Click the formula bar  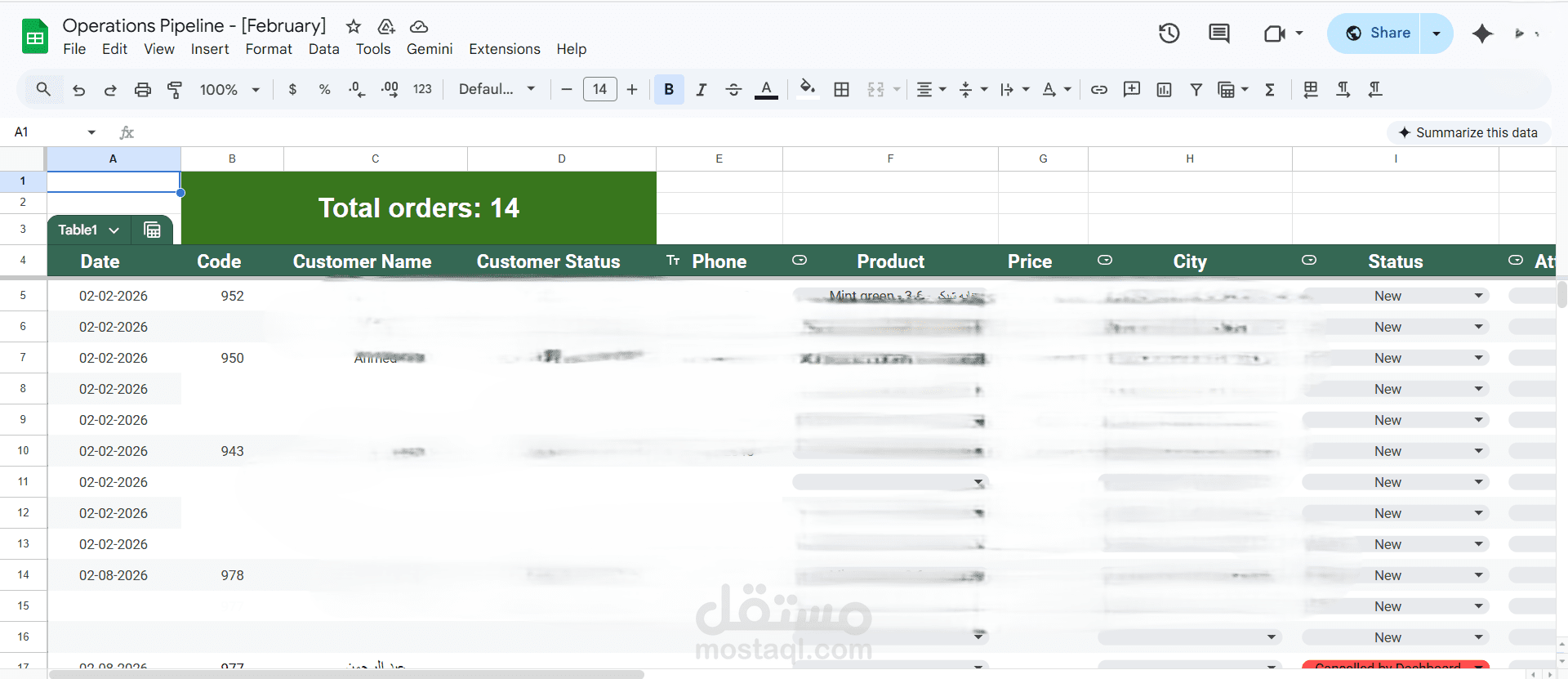click(x=759, y=132)
